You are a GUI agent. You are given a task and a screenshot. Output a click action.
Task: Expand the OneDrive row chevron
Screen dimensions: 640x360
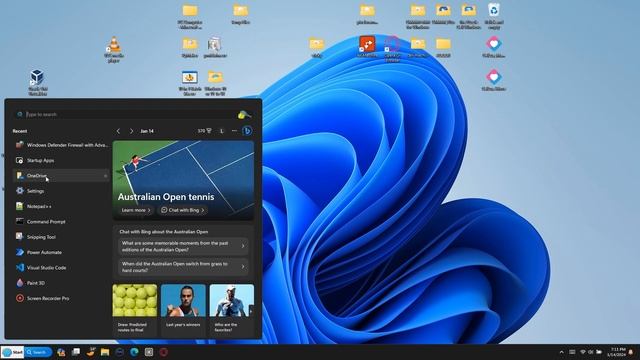pyautogui.click(x=105, y=176)
